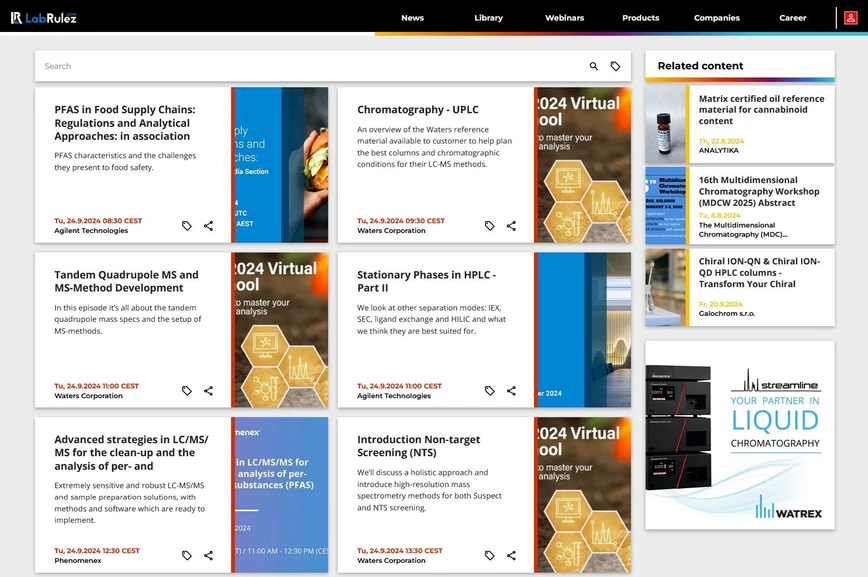Switch to the Webinars section

pos(564,18)
